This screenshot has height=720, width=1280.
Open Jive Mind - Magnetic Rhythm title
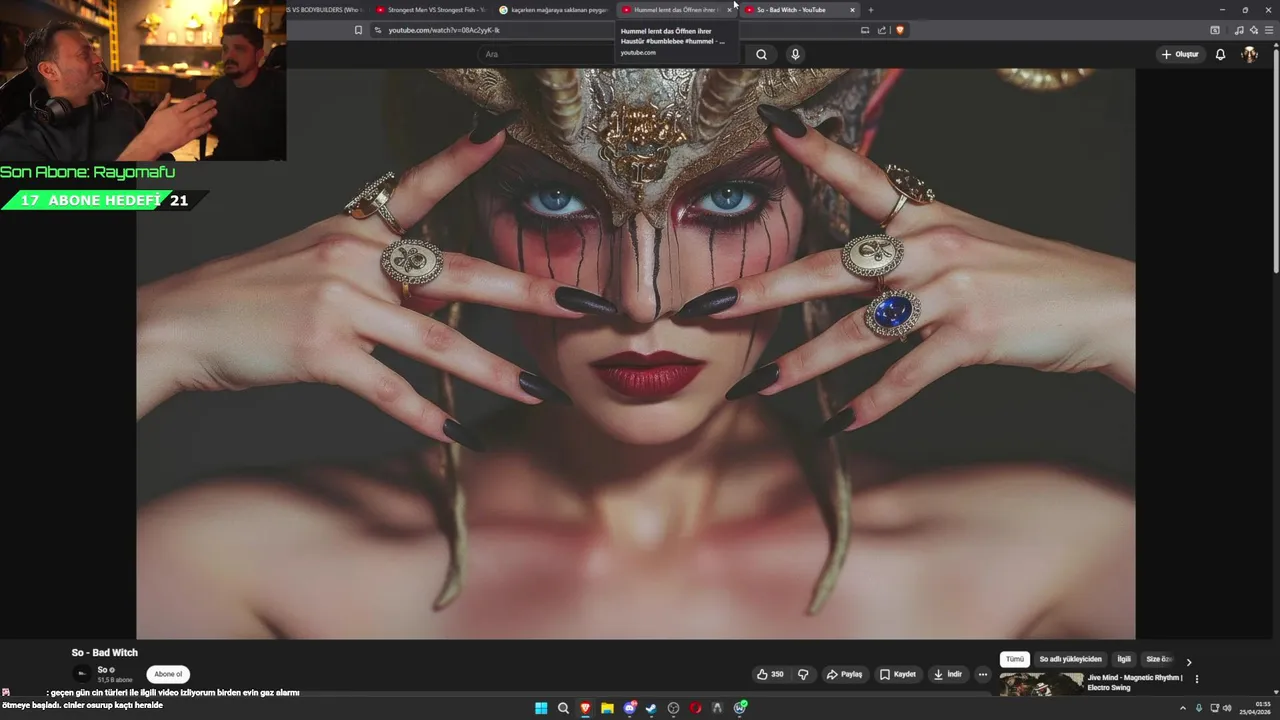[1135, 682]
